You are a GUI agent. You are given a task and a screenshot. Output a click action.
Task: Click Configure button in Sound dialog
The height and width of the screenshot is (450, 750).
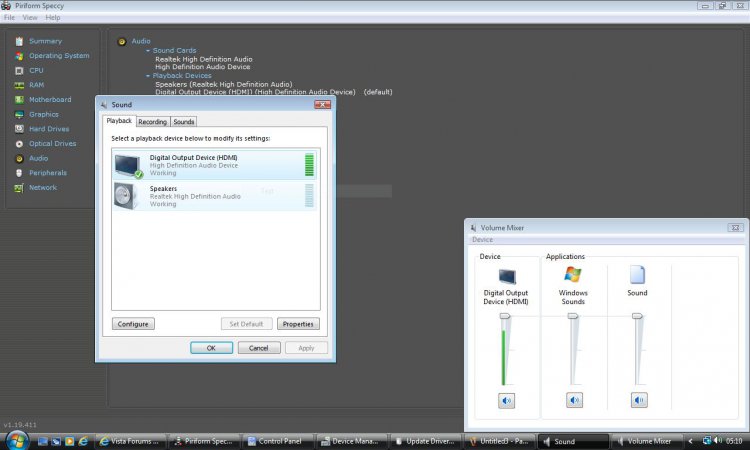[x=133, y=324]
